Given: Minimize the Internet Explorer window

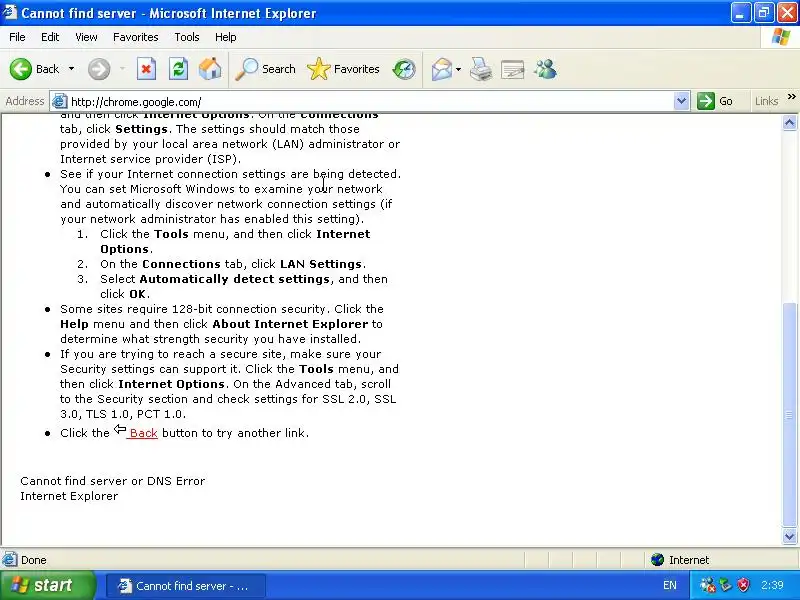Looking at the screenshot, I should point(741,13).
